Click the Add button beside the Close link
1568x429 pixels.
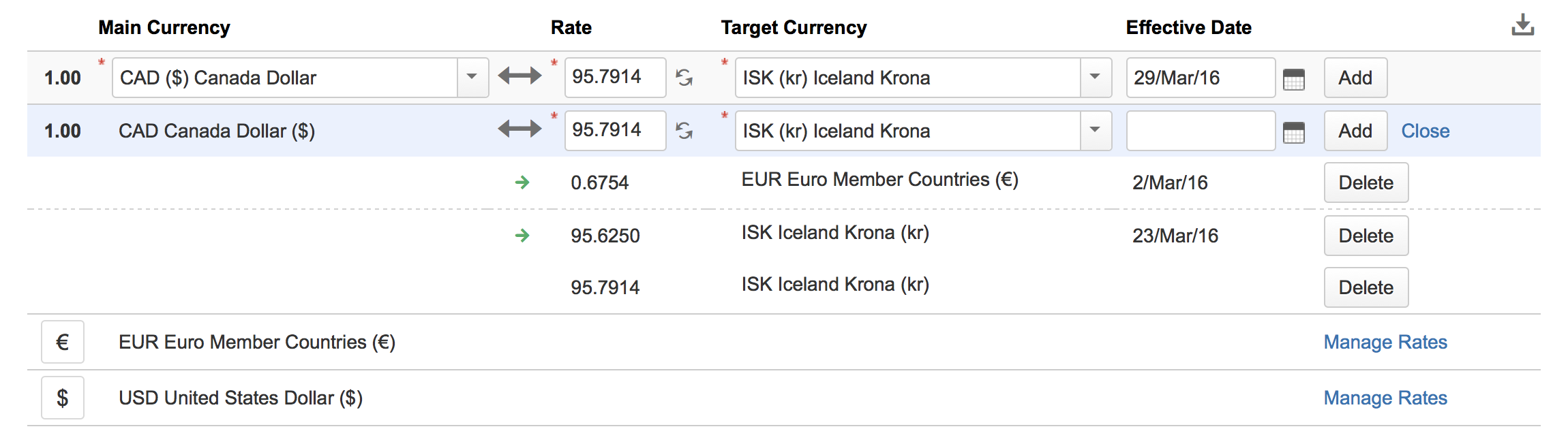1355,131
